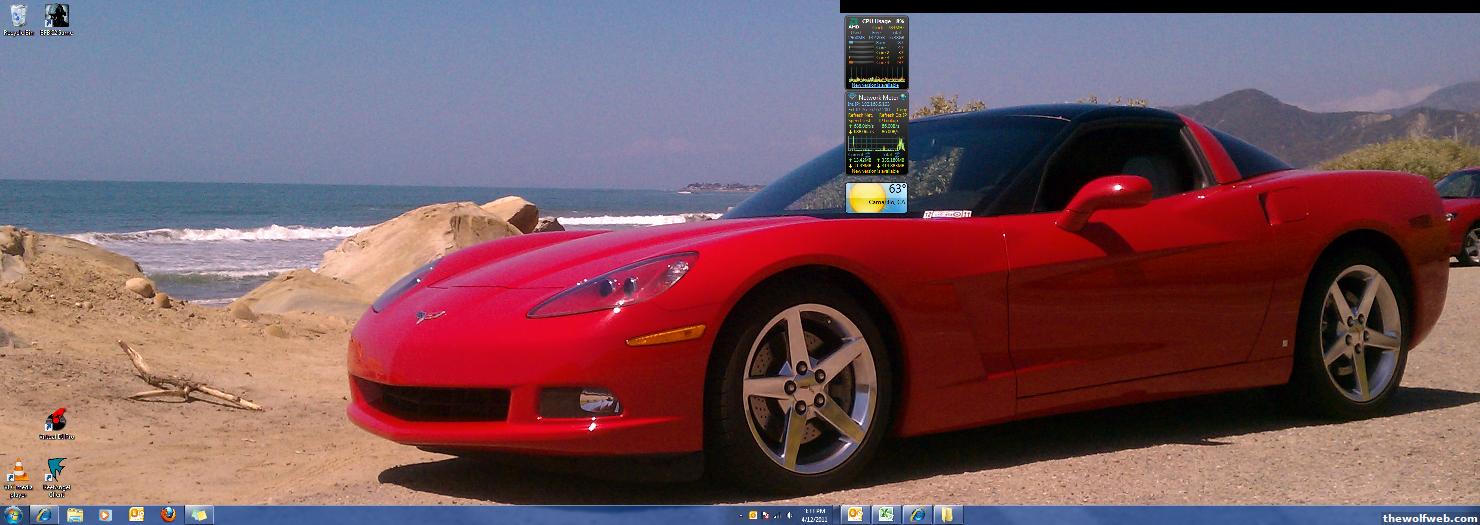This screenshot has width=1480, height=525.
Task: Open Windows Media Player from taskbar
Action: coord(105,515)
